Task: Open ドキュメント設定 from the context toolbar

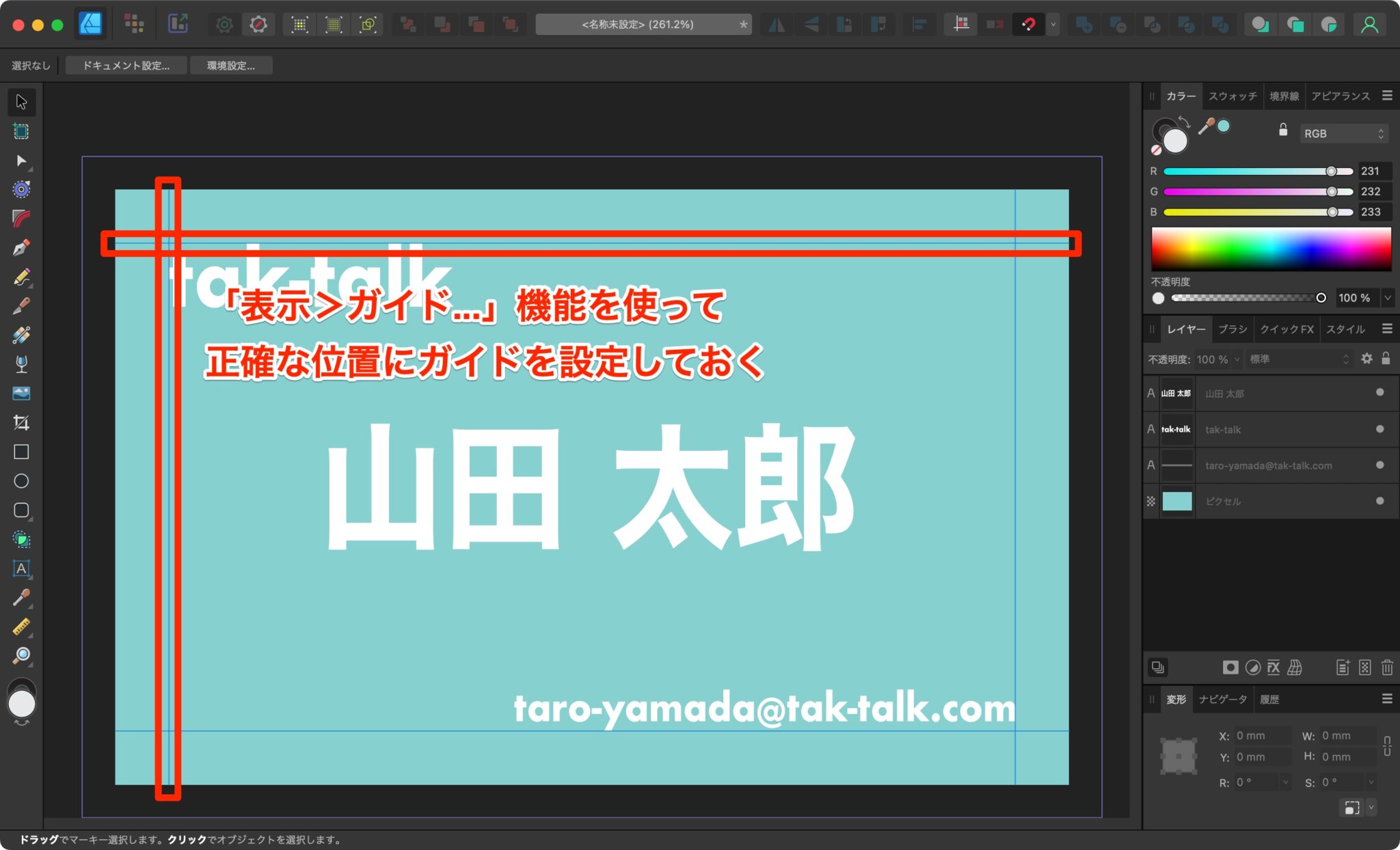Action: coord(126,66)
